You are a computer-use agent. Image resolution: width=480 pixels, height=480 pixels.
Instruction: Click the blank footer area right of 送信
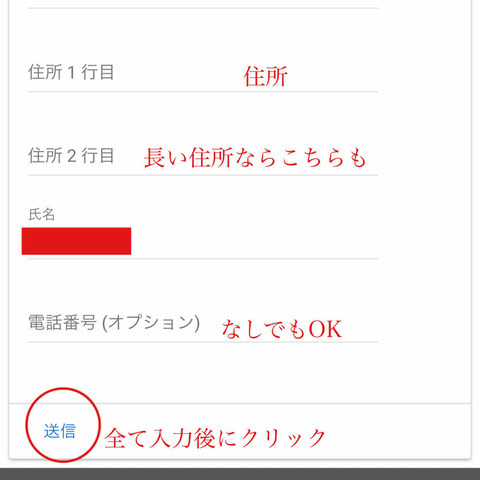pyautogui.click(x=398, y=431)
